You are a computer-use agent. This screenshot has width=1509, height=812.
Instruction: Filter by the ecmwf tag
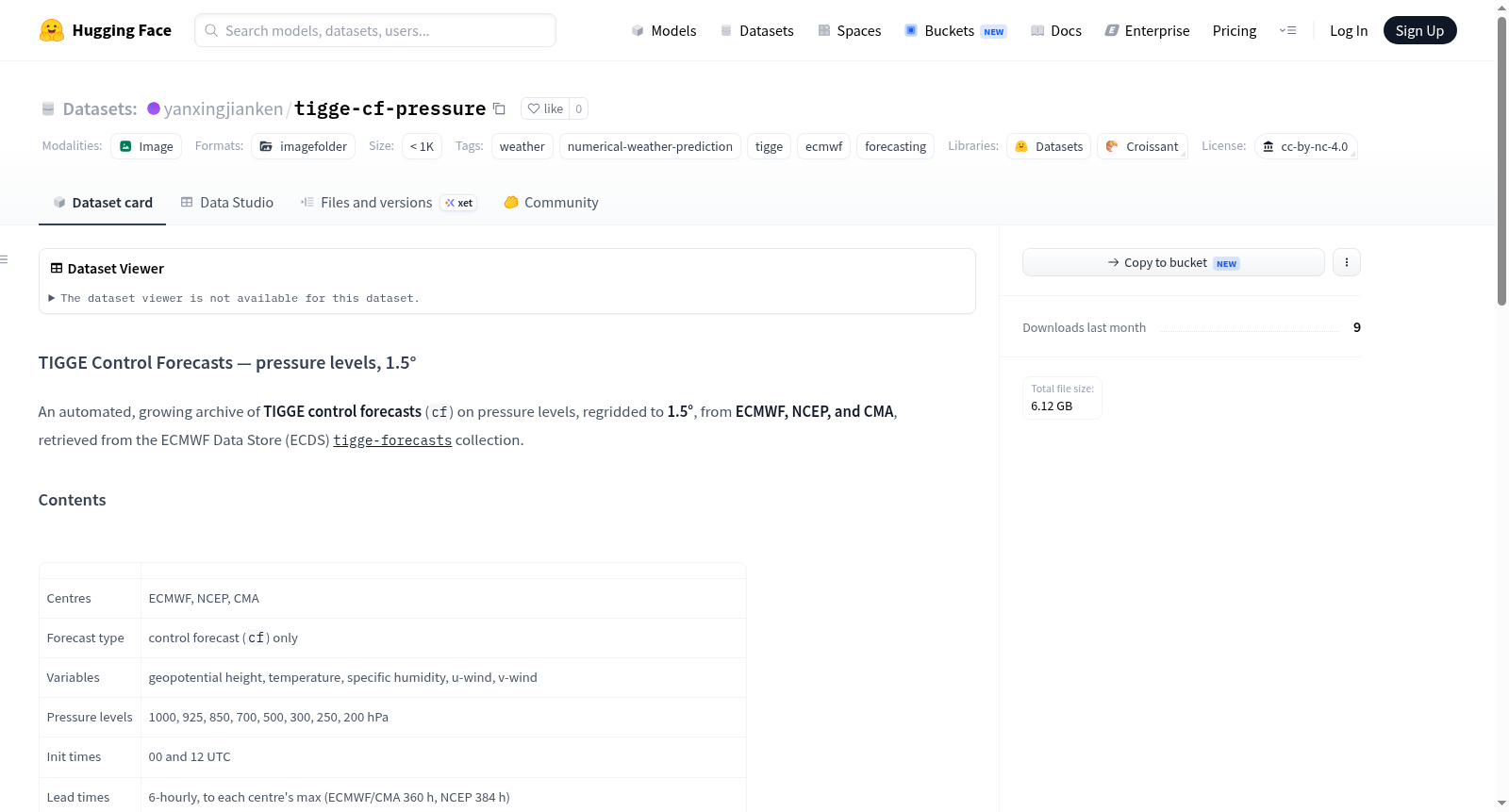click(x=824, y=146)
